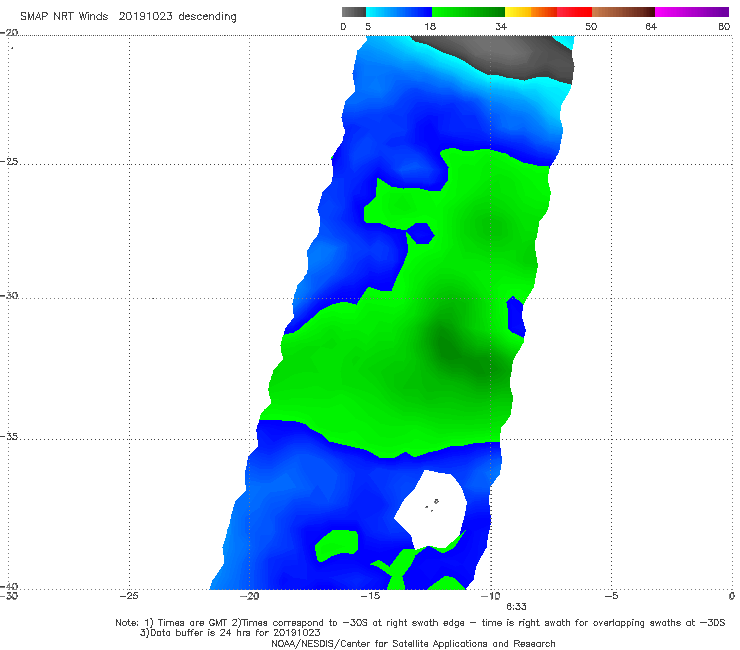This screenshot has height=650, width=740.
Task: Click the green segment of the color bar
Action: coord(468,12)
